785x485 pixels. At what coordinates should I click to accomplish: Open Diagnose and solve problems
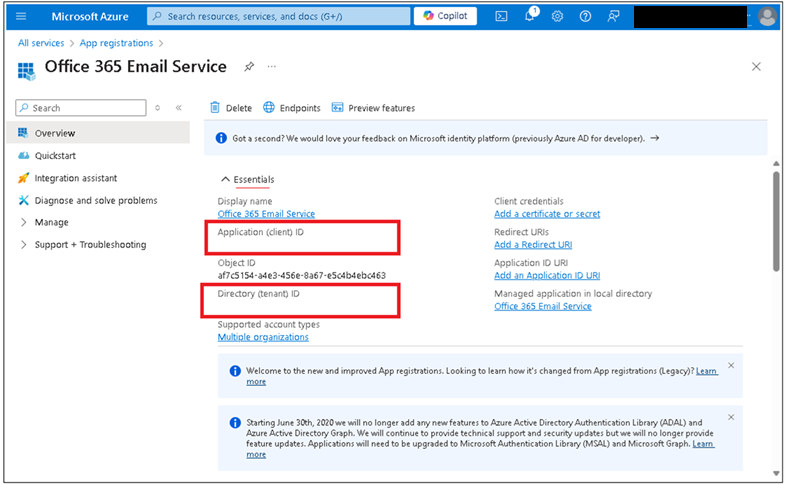point(98,200)
